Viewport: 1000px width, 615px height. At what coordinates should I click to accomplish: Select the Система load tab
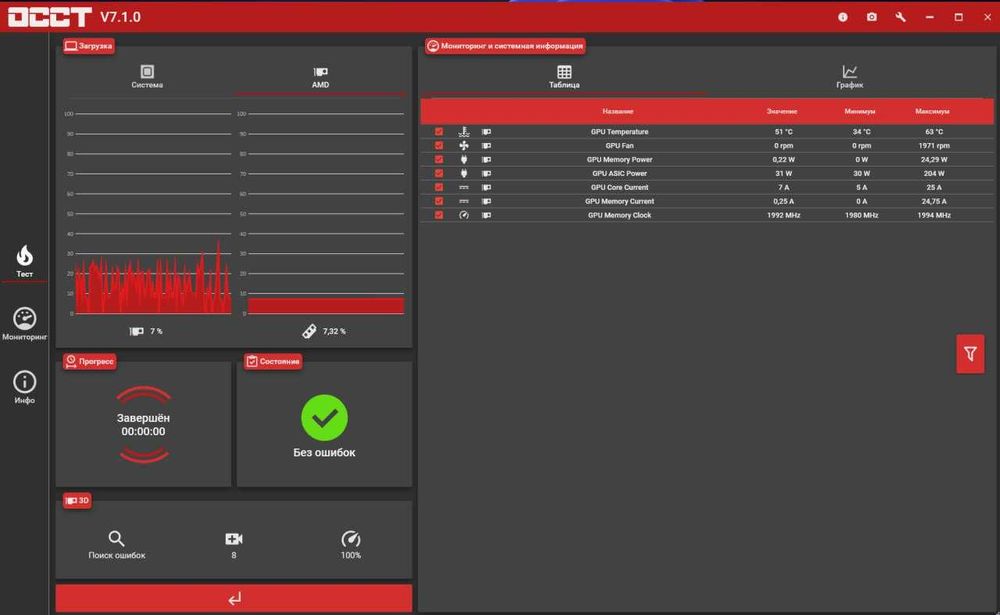[x=147, y=77]
